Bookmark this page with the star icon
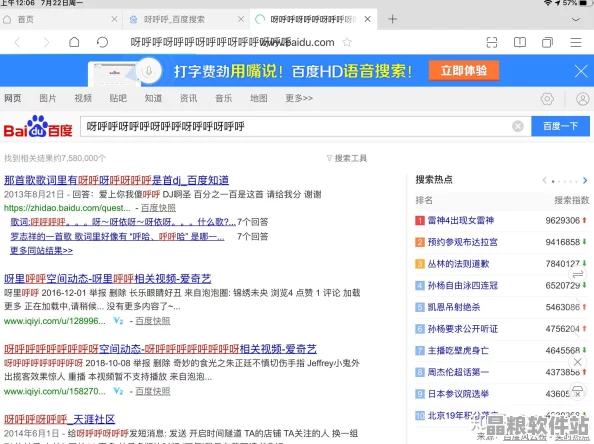Viewport: 594px width, 444px height. (x=347, y=42)
